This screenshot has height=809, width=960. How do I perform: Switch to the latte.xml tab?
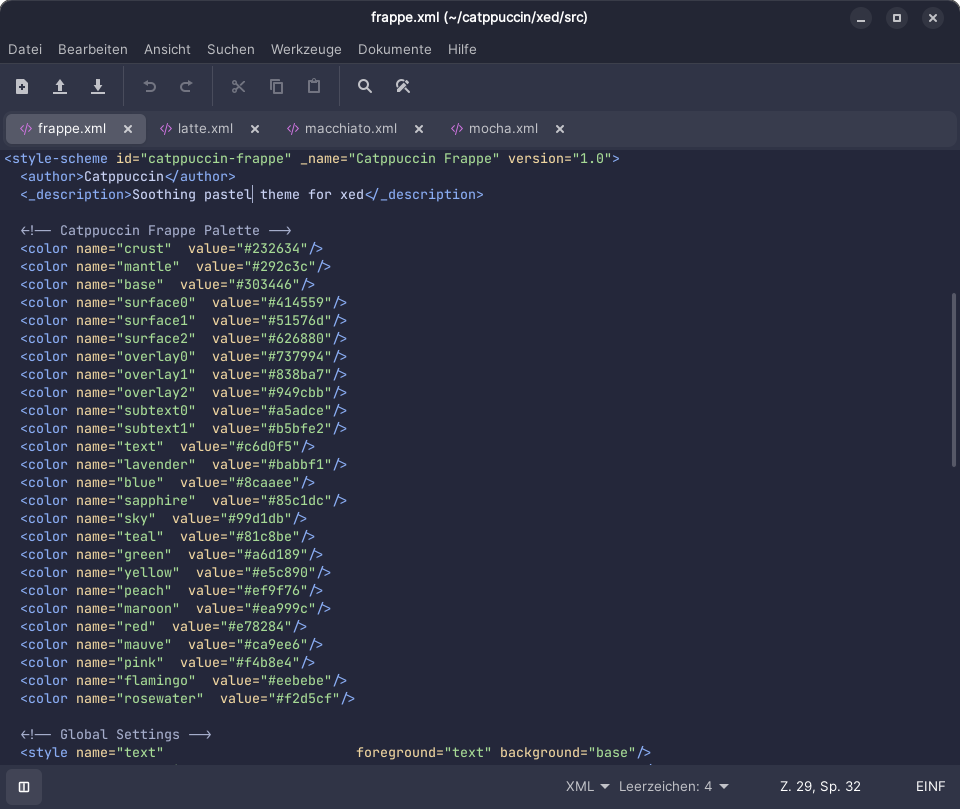tap(205, 129)
